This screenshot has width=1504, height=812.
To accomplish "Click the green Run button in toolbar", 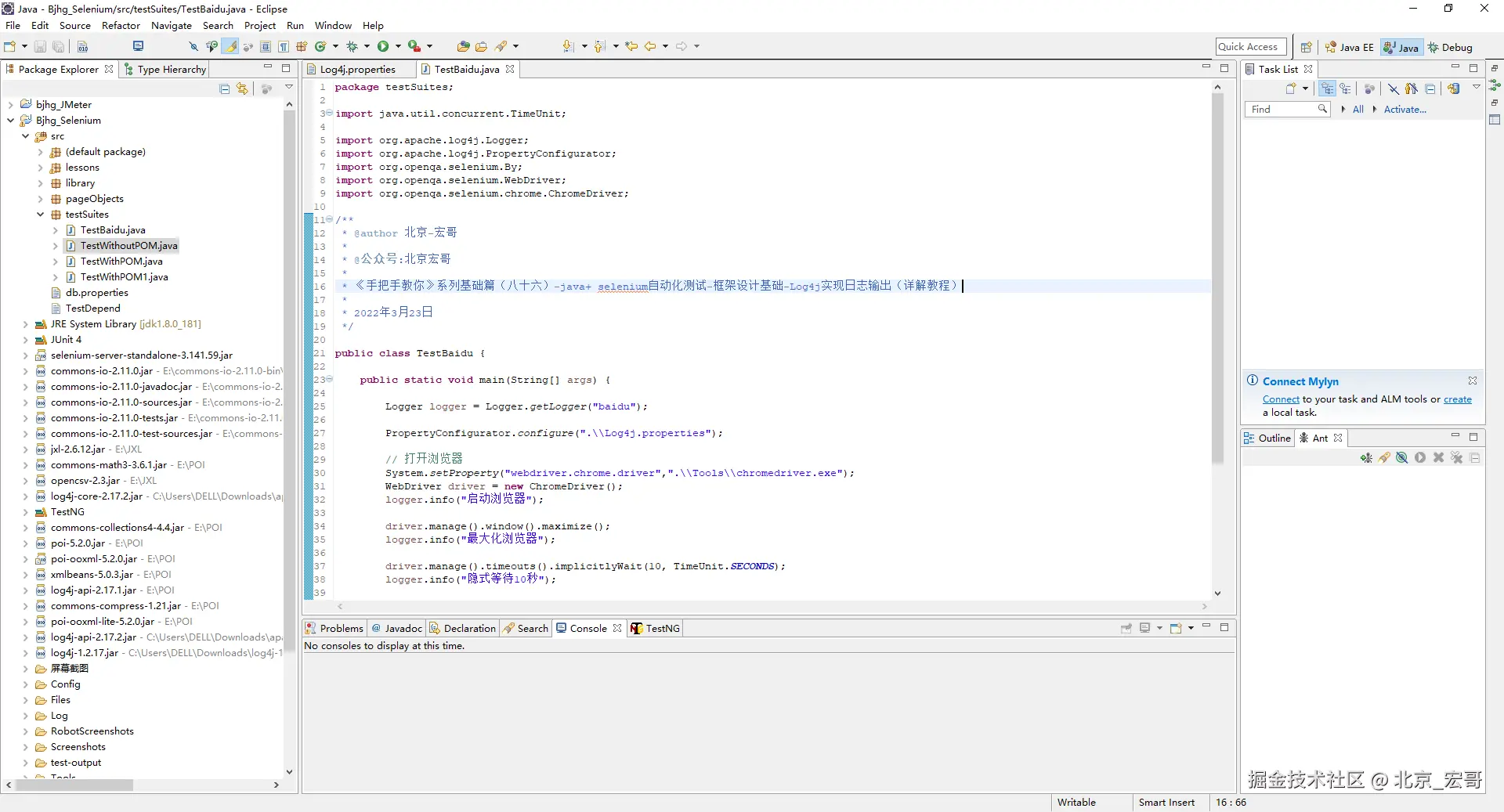I will tap(383, 47).
